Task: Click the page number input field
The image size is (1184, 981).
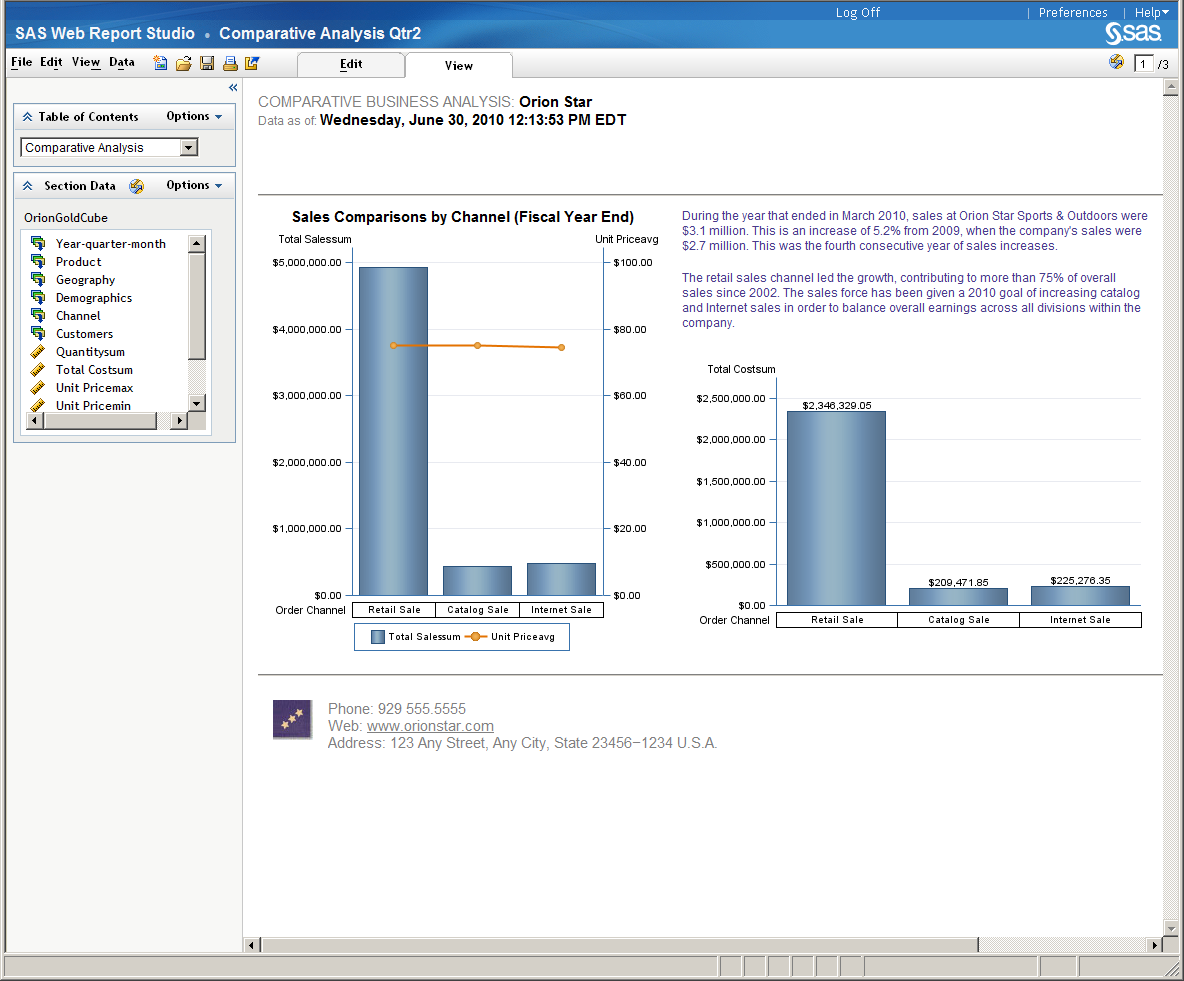Action: pyautogui.click(x=1143, y=64)
